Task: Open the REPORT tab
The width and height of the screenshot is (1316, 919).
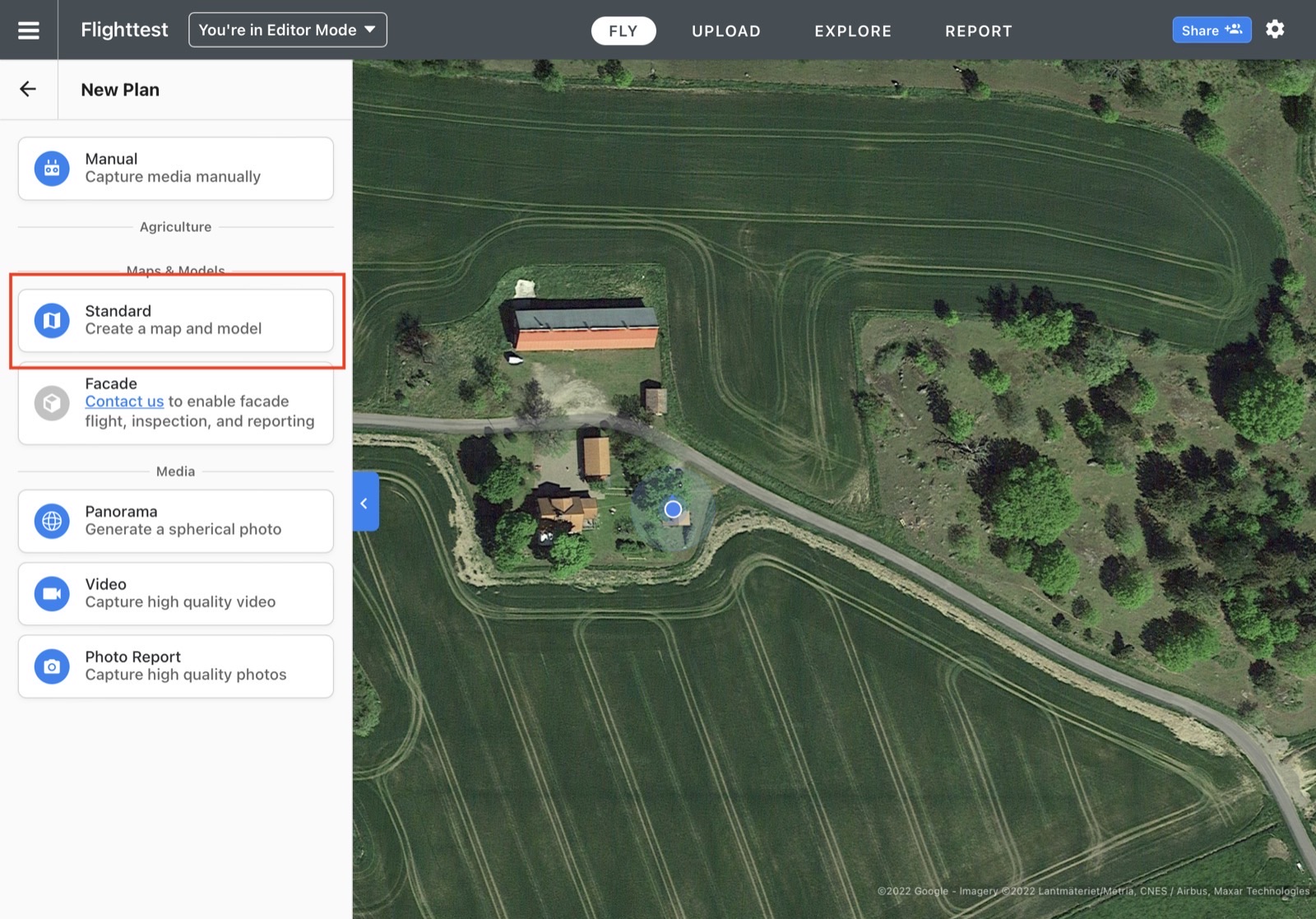Action: pyautogui.click(x=979, y=31)
